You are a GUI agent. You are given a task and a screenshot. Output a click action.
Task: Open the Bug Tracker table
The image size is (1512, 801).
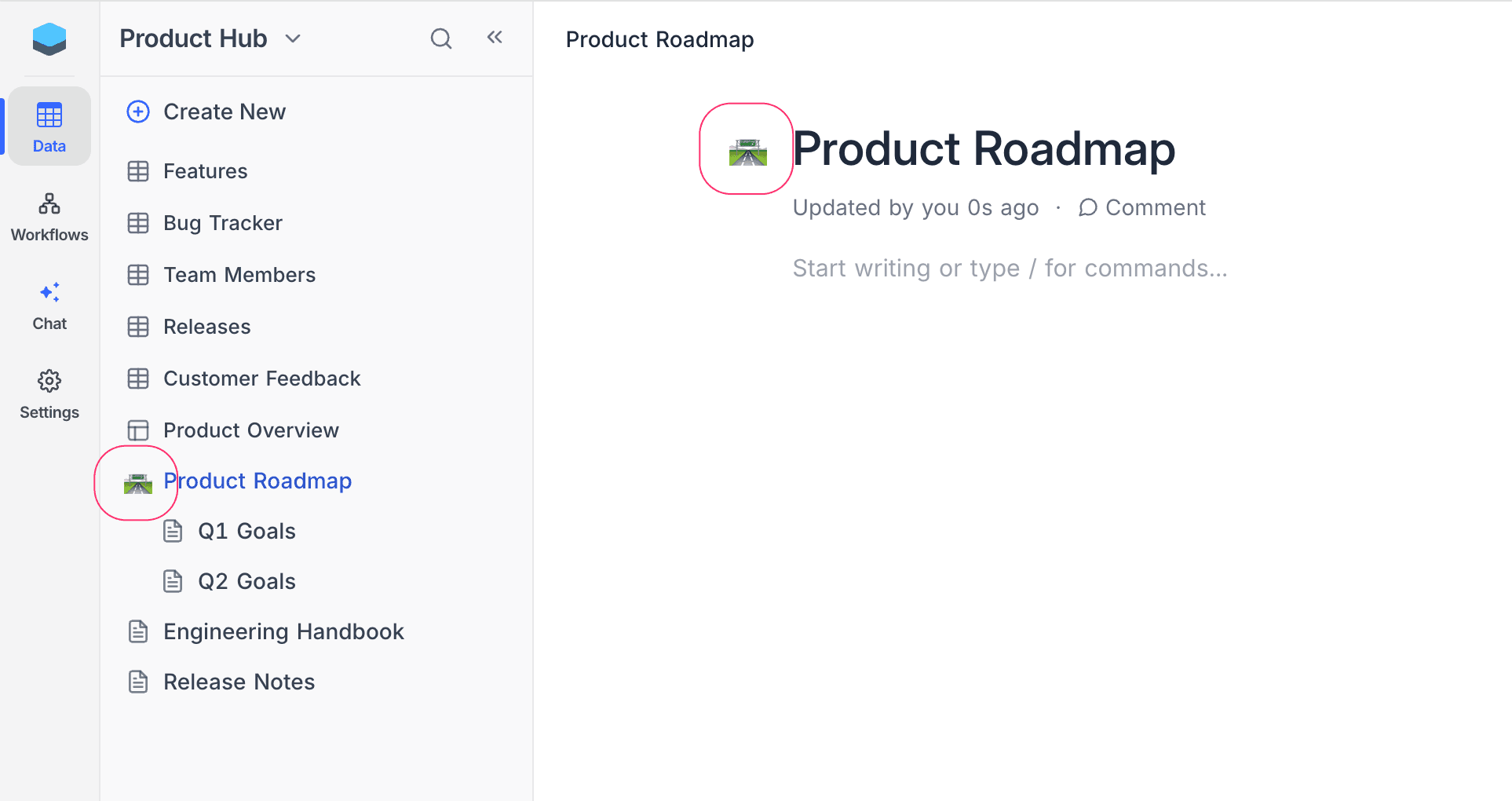[x=222, y=222]
